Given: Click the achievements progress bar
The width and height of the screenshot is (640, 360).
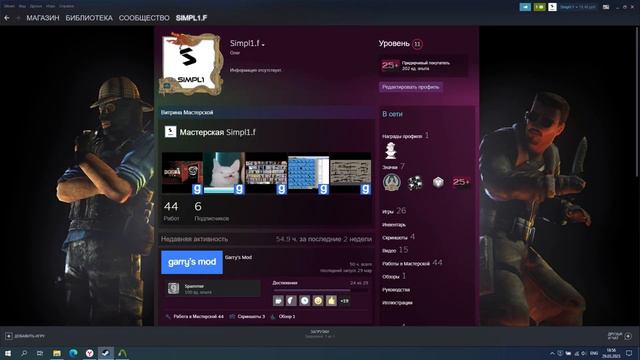Looking at the screenshot, I should [320, 290].
